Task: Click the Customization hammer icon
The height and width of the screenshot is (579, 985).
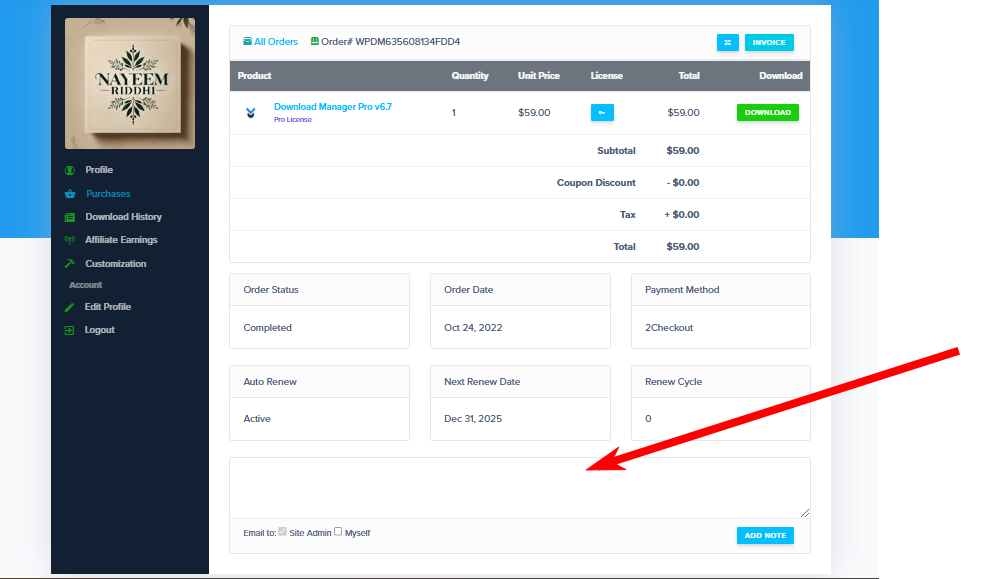Action: click(x=70, y=264)
